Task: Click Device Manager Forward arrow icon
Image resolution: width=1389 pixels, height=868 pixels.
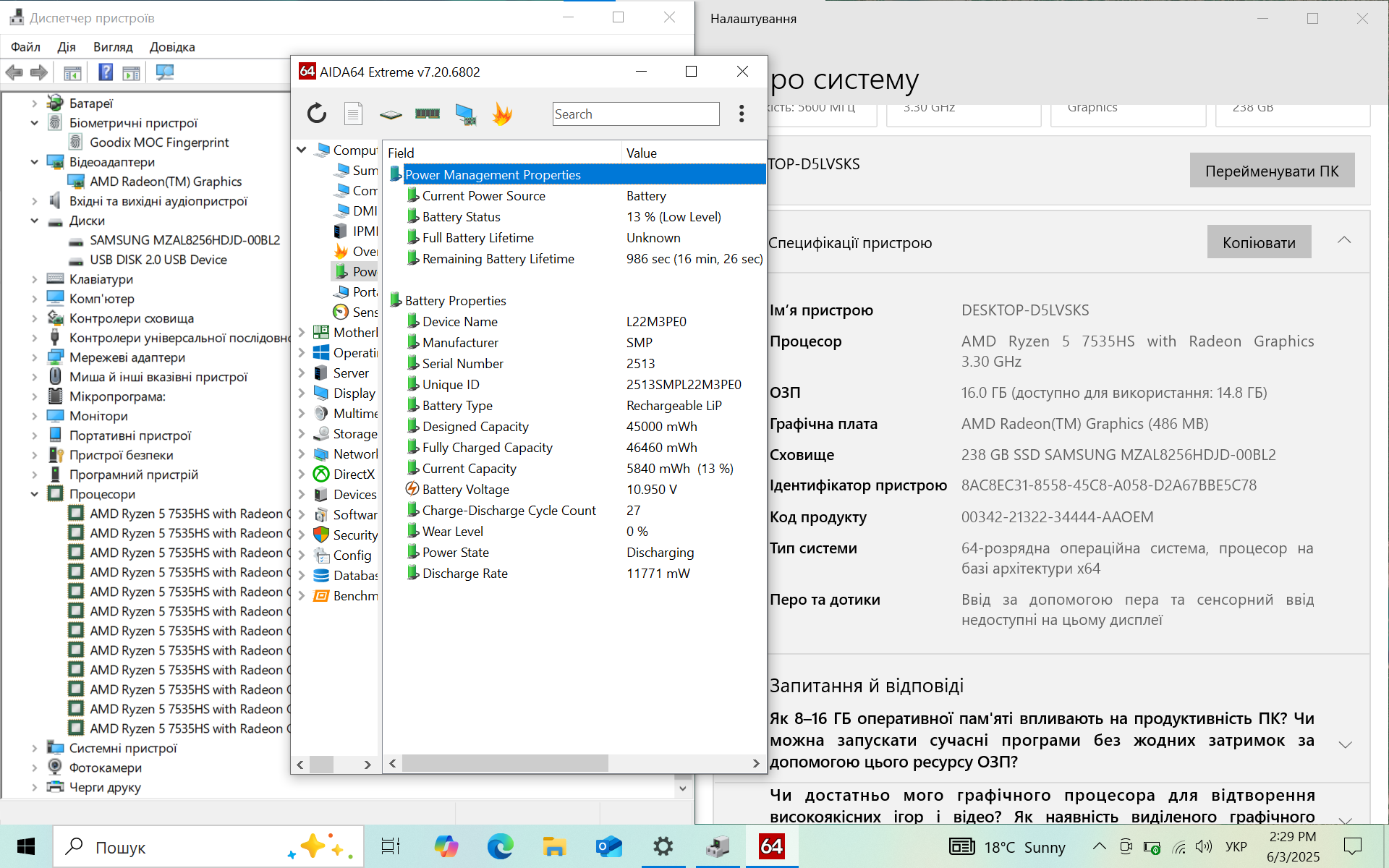Action: (39, 72)
